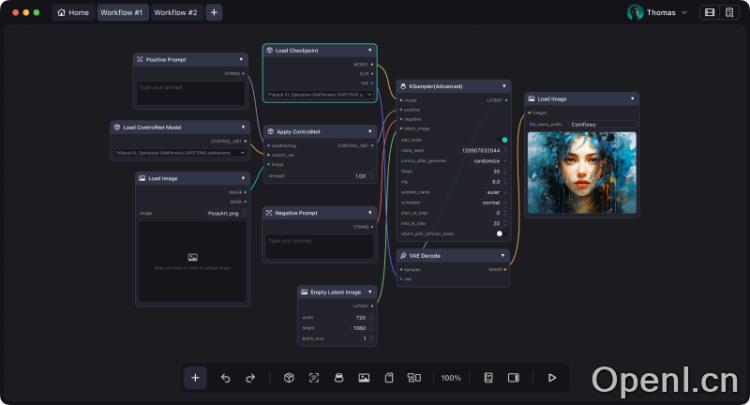The height and width of the screenshot is (405, 750).
Task: Click the focus frame icon in the bottom toolbar
Action: [x=314, y=378]
